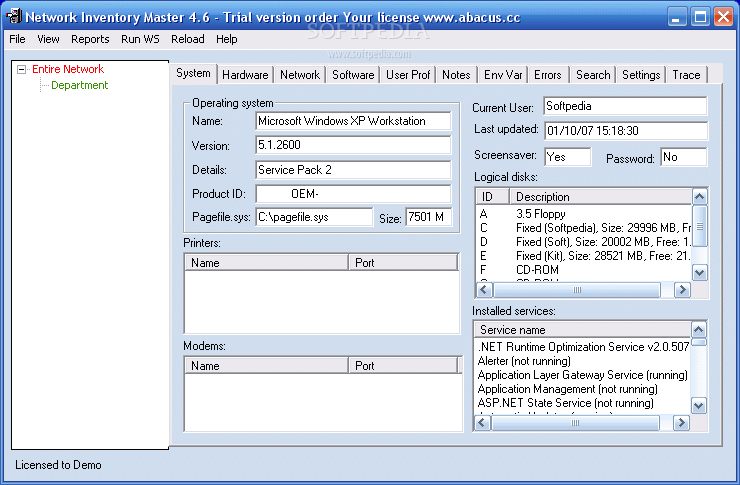Select the .NET Runtime Optimization Service row
Screen dimensions: 740x485
coord(583,347)
